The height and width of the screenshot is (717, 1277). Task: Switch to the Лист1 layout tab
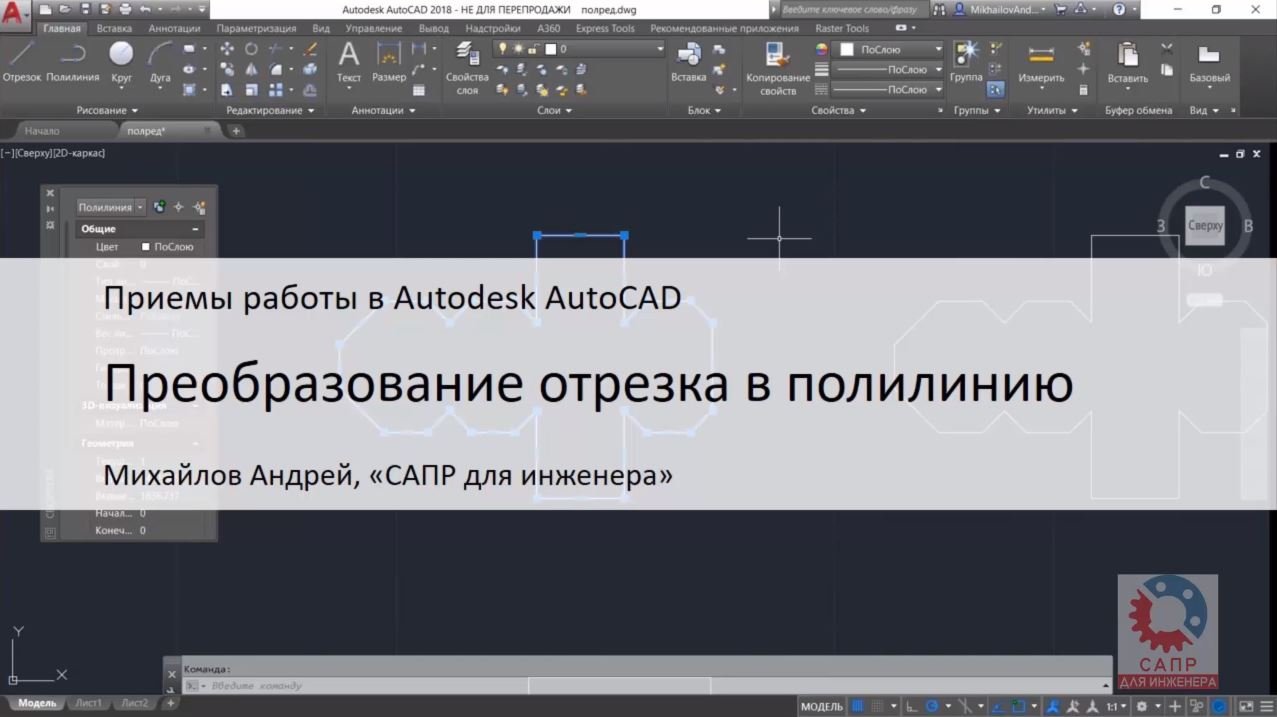point(88,704)
